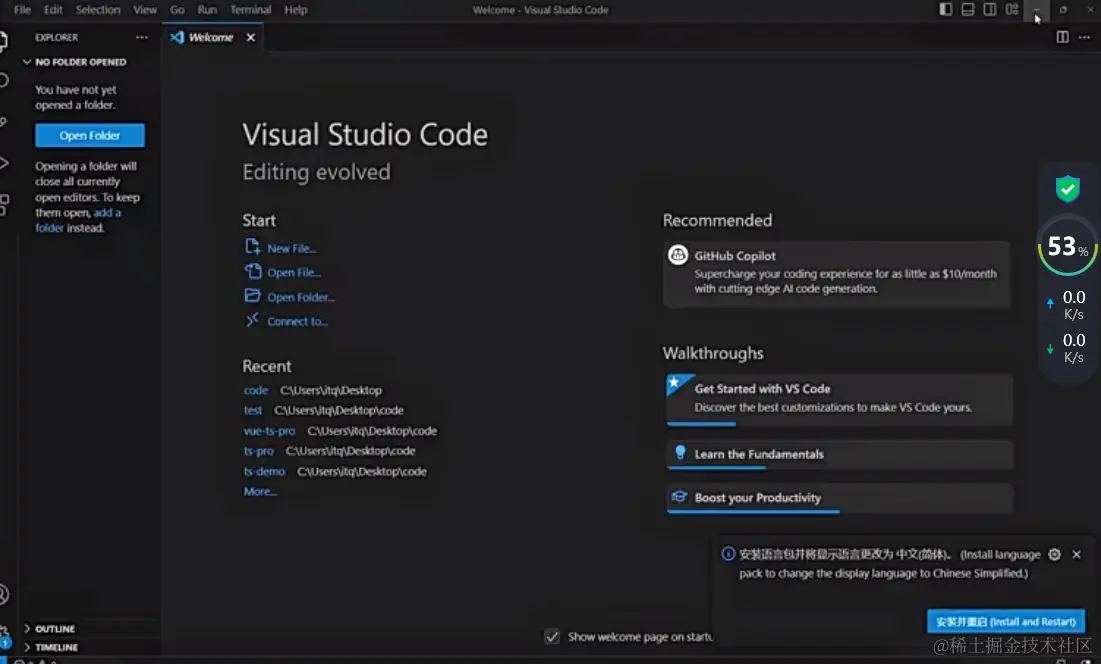The image size is (1101, 664).
Task: Click the Open File... link
Action: [294, 272]
